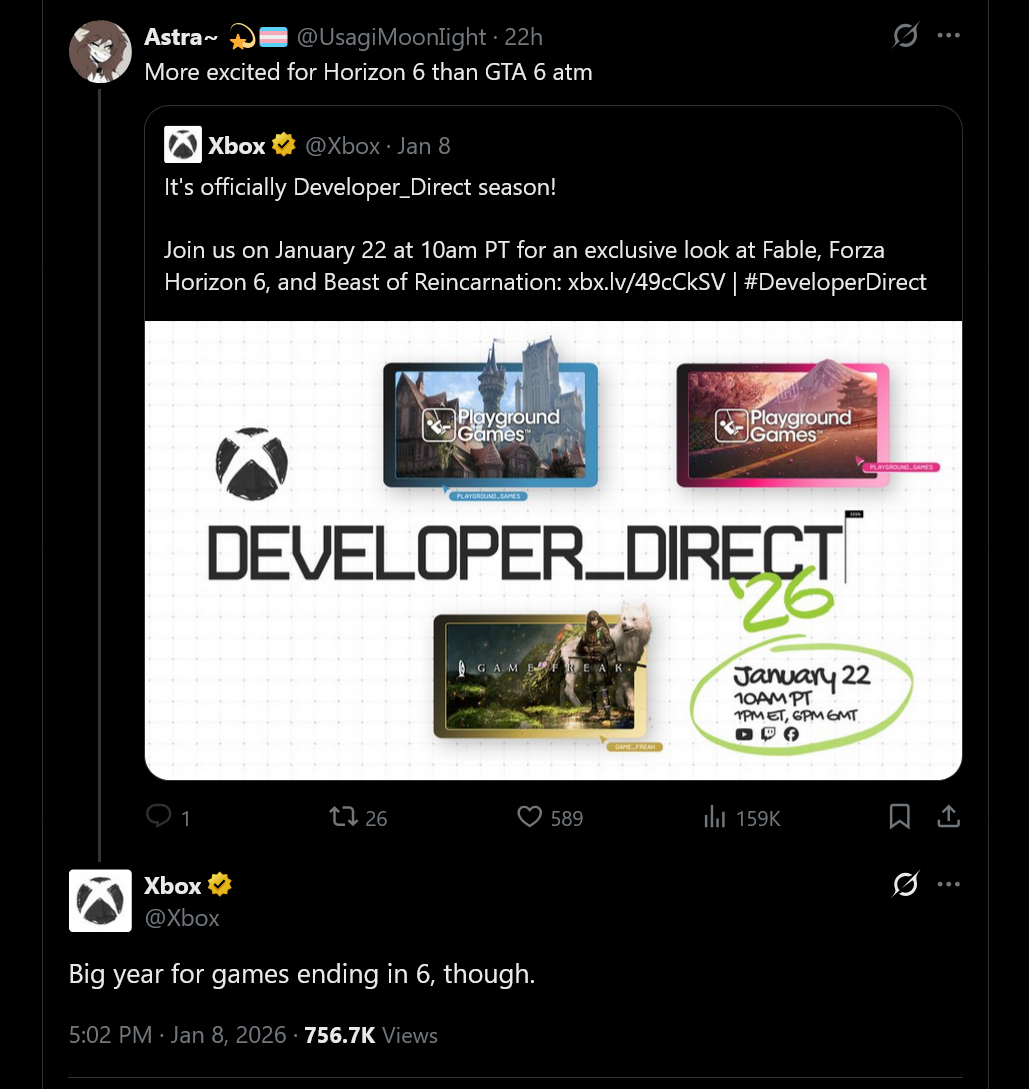The width and height of the screenshot is (1029, 1089).
Task: Share the Xbox tweet via the share icon
Action: pos(948,817)
